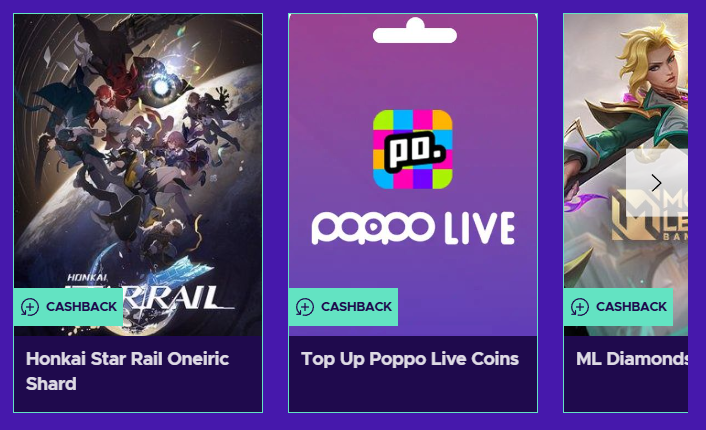Click the glowing orb in Honkai artwork
Viewport: 706px width, 430px height.
[161, 88]
